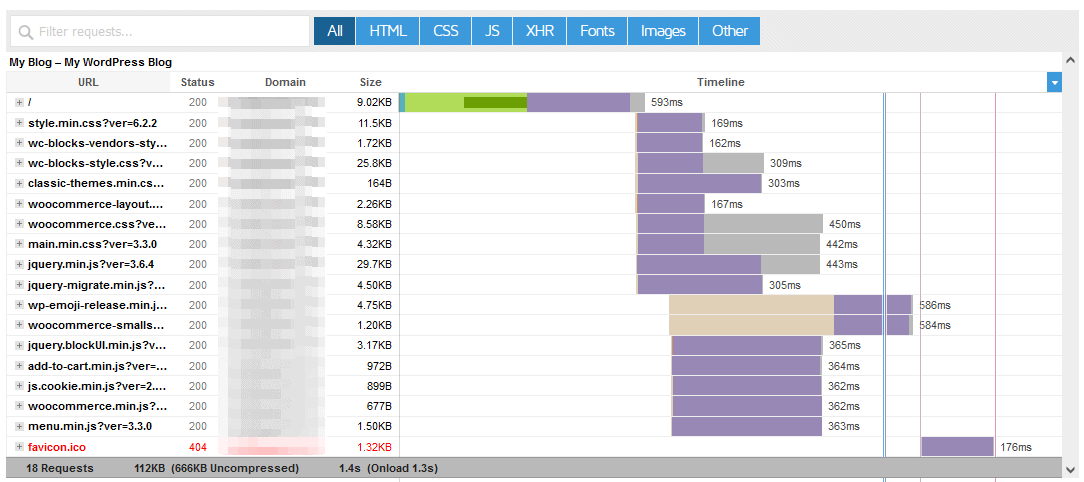Click the "18 Requests" summary text
1084x482 pixels.
tap(59, 468)
